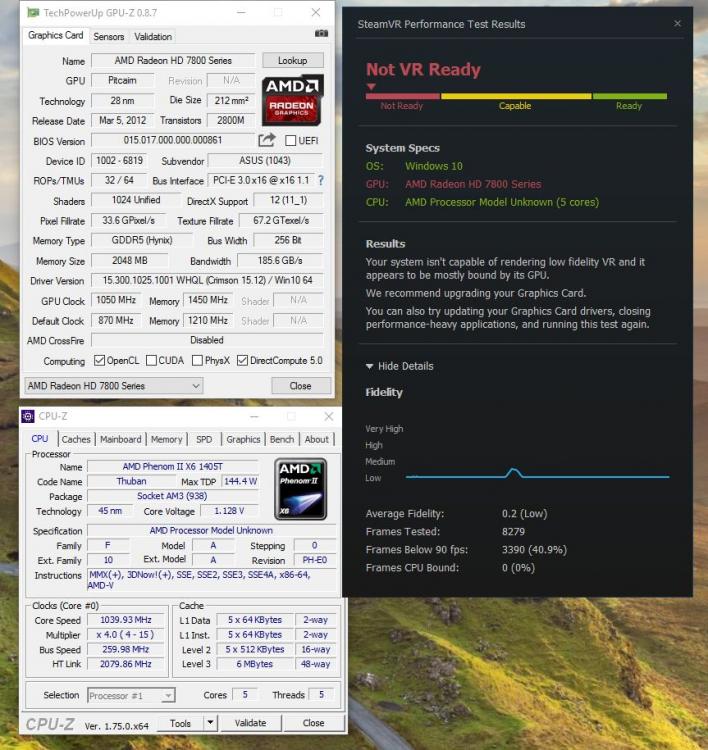Click the Tools button in CPU-Z

tap(180, 723)
